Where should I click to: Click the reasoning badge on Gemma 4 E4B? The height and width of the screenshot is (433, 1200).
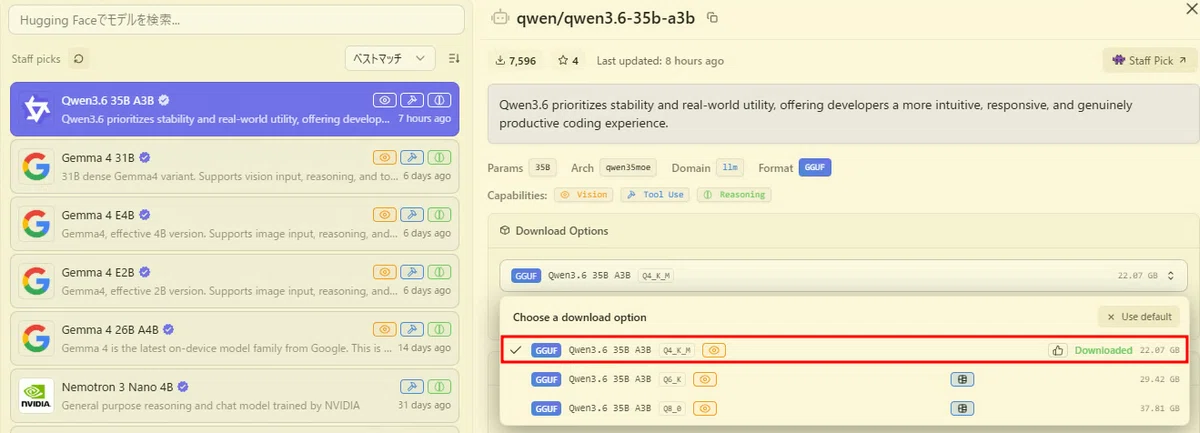pos(440,214)
